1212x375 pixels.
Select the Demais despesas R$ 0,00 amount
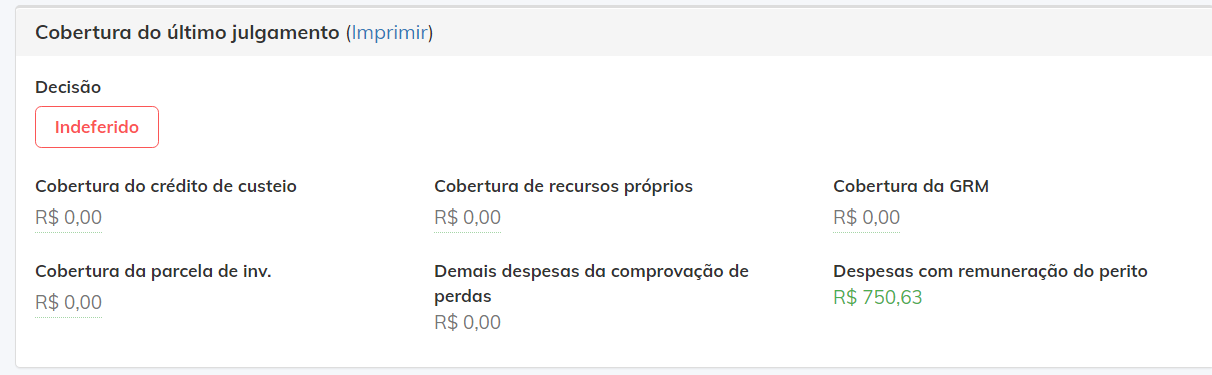467,323
